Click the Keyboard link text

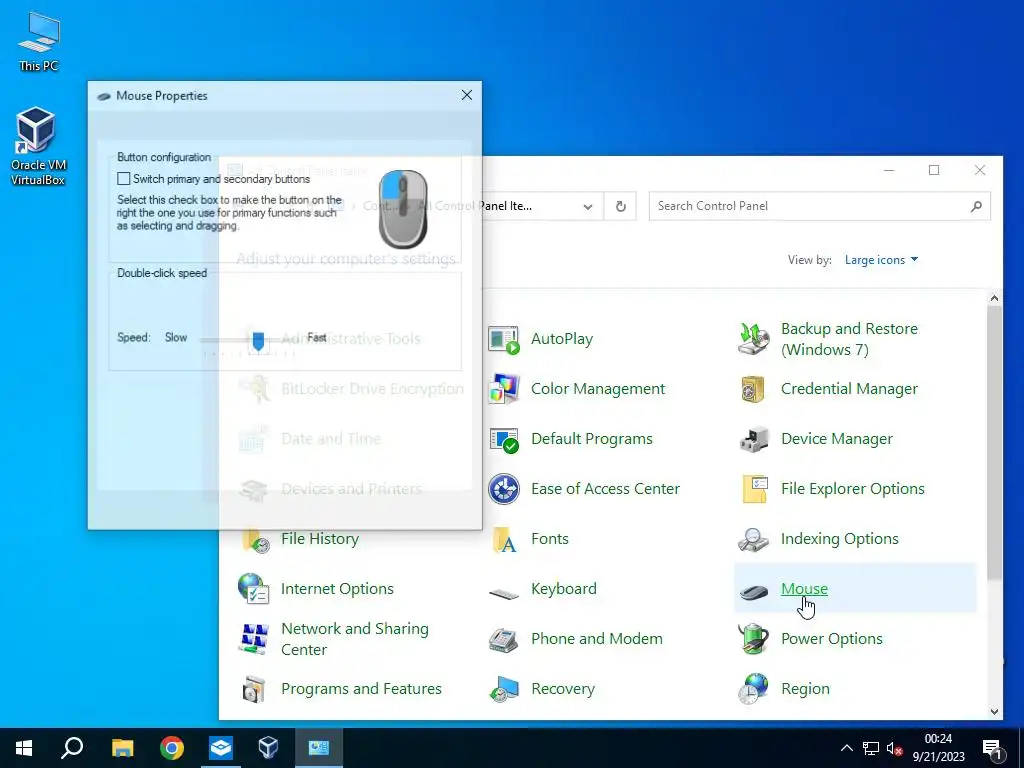coord(564,589)
